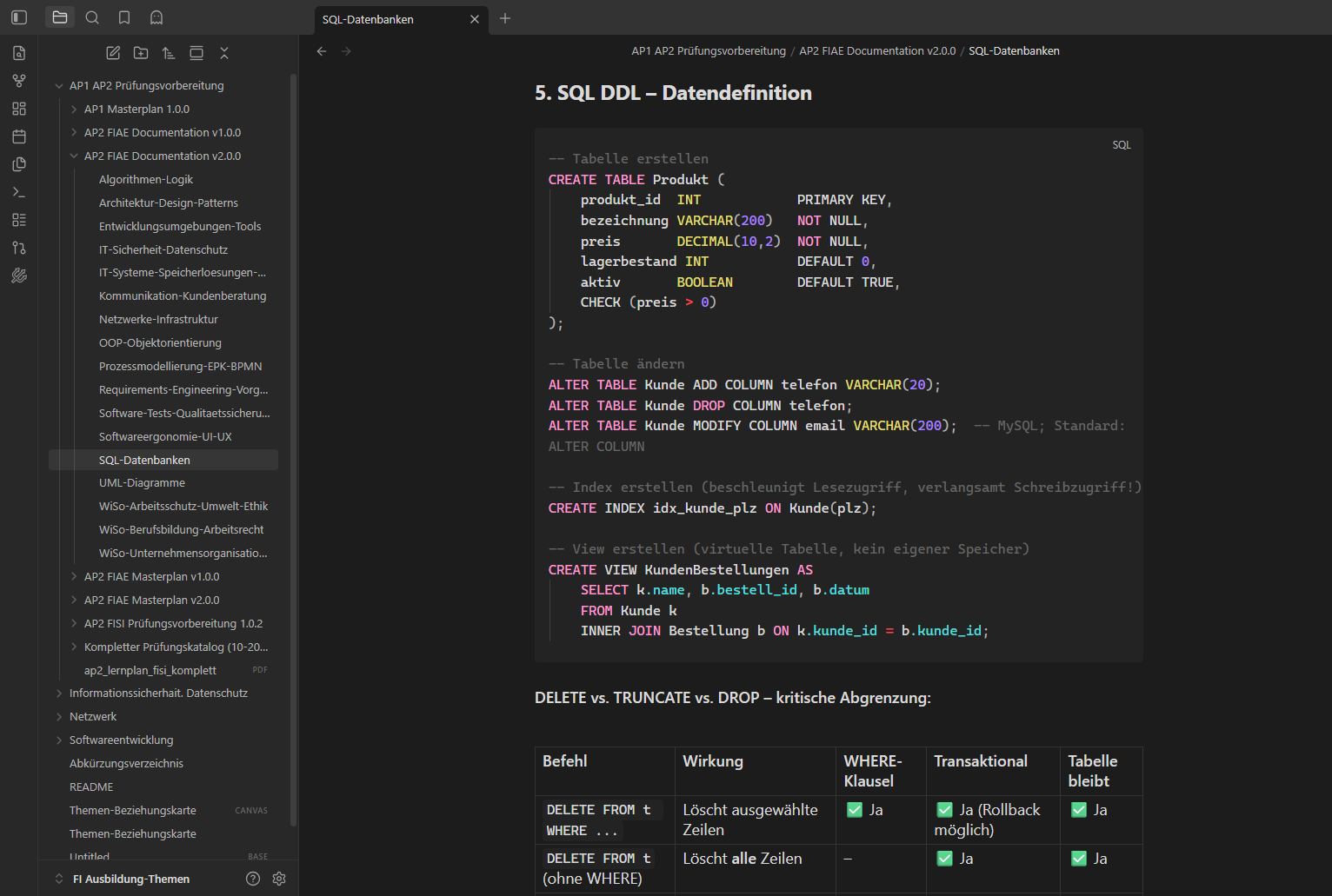
Task: Expand AP1 Masterplan 1.0.0 folder
Action: tap(74, 109)
